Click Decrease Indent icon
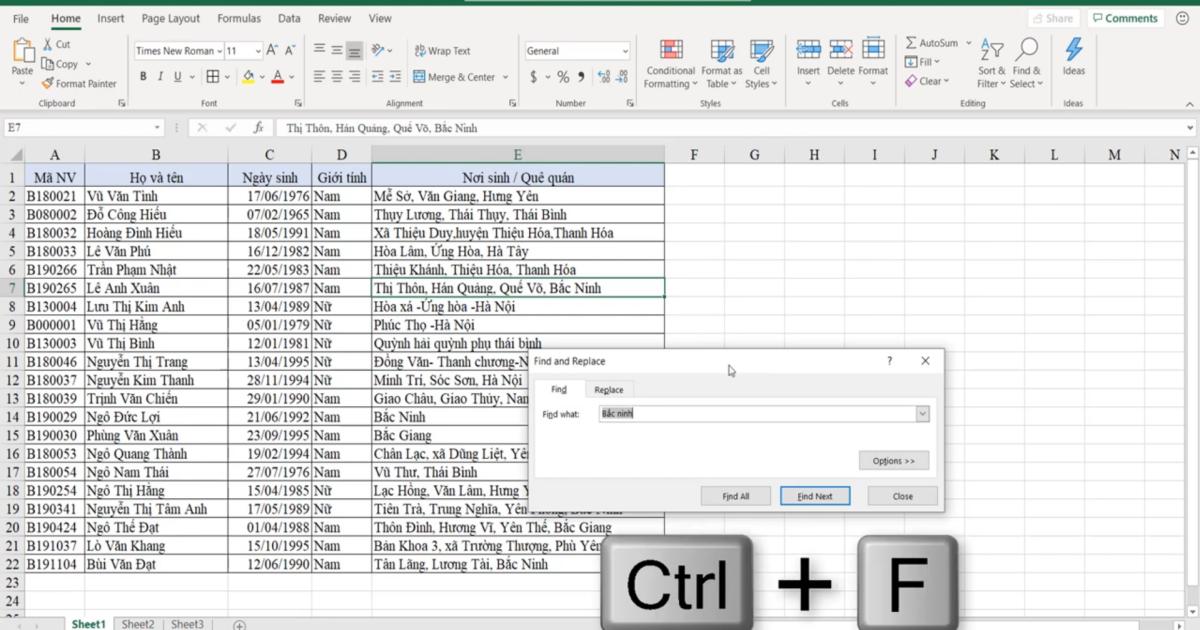Screen dimensions: 1200x630 click(x=378, y=77)
